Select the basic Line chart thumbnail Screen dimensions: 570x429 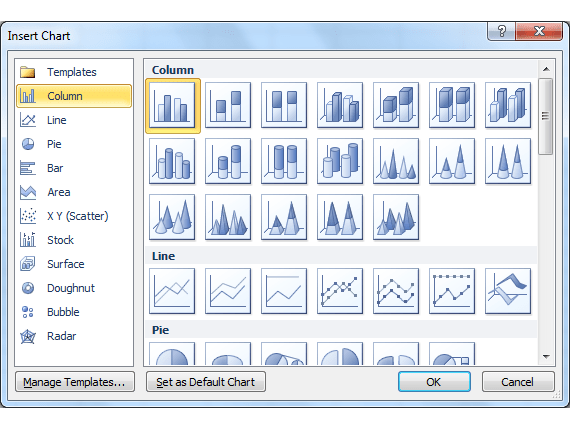click(x=172, y=291)
